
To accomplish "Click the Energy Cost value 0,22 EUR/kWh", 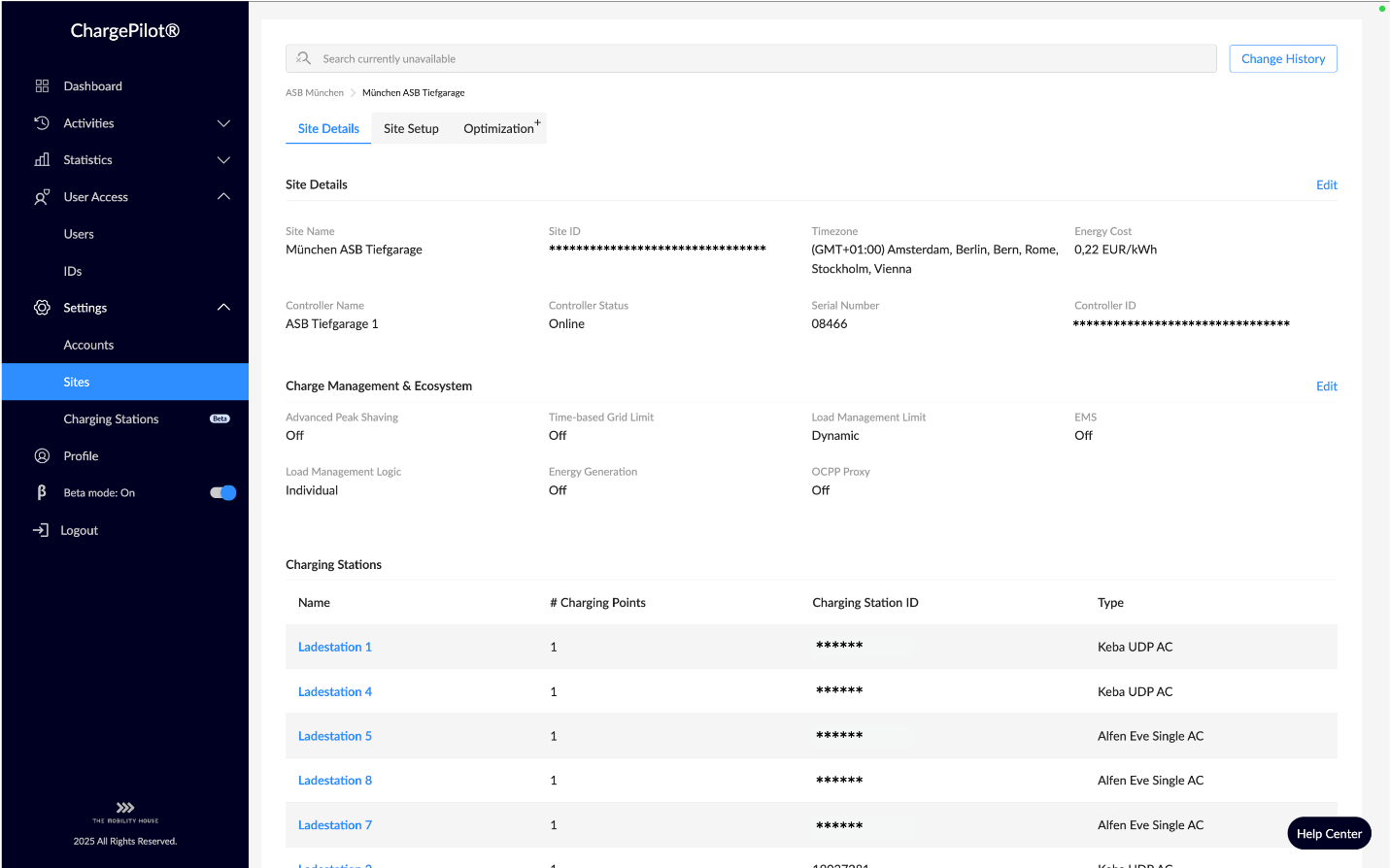I will (x=1116, y=250).
